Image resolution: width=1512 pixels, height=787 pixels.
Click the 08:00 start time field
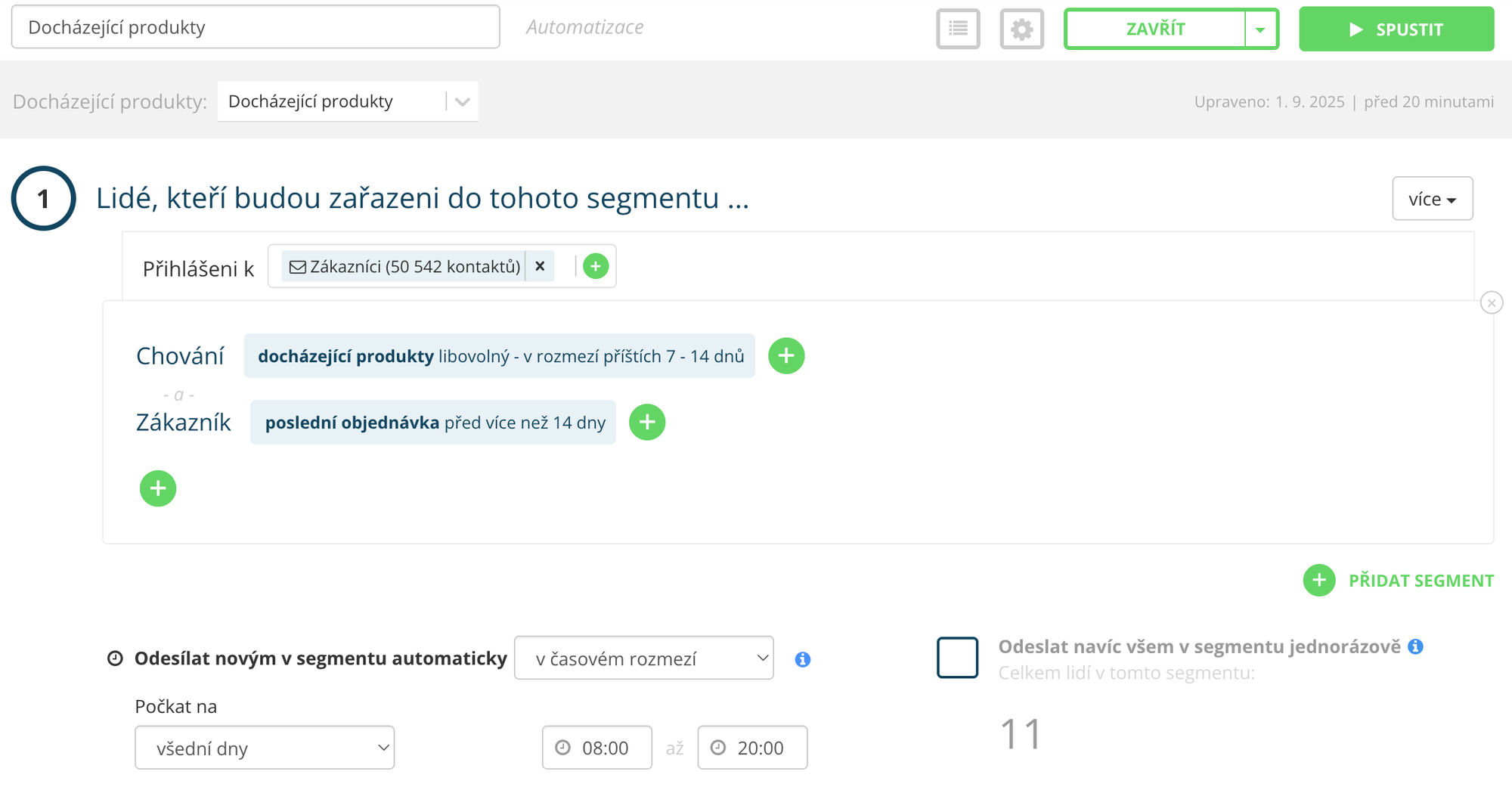[597, 748]
